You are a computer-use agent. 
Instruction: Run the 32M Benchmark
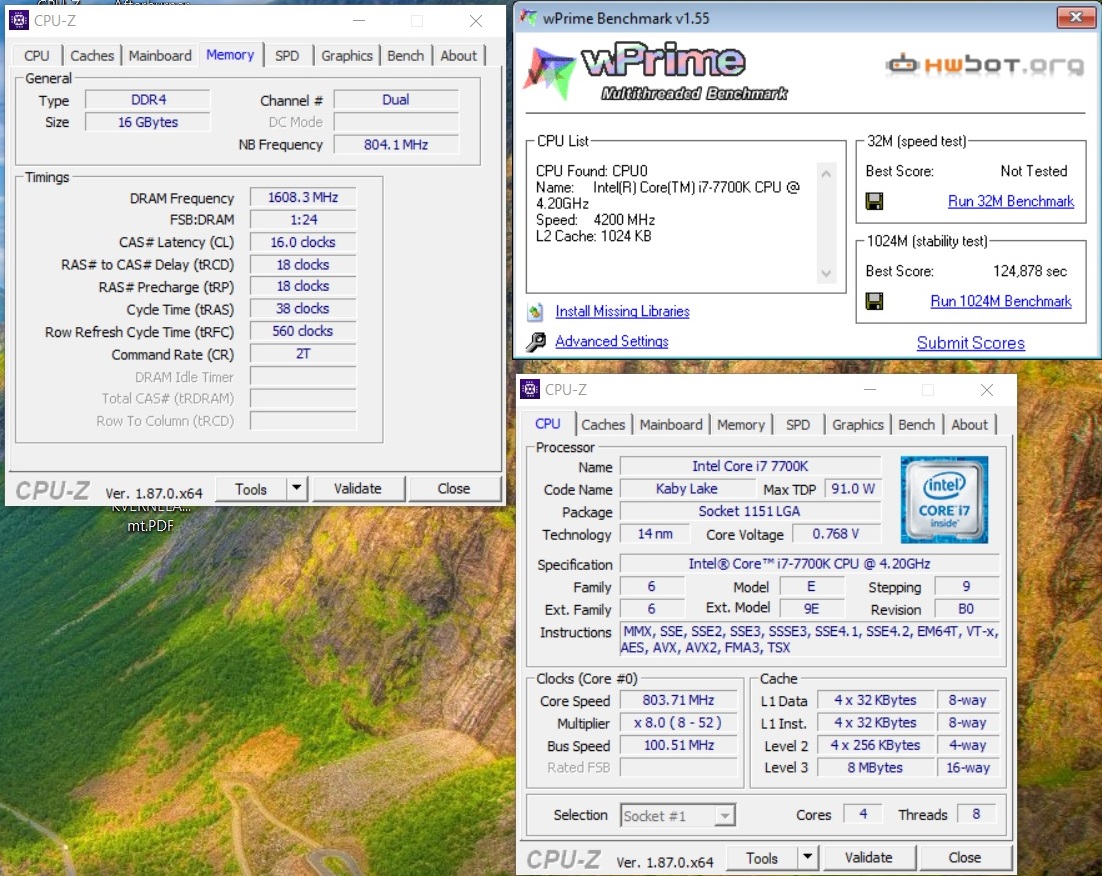[1011, 201]
